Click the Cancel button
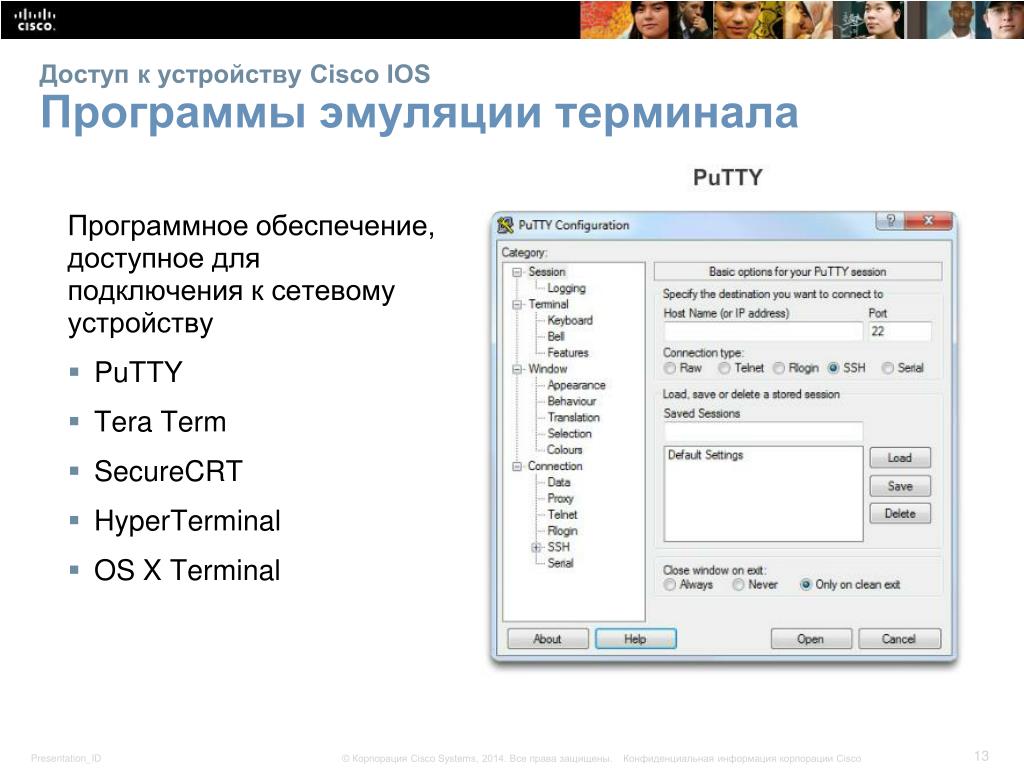The image size is (1024, 768). coord(899,639)
